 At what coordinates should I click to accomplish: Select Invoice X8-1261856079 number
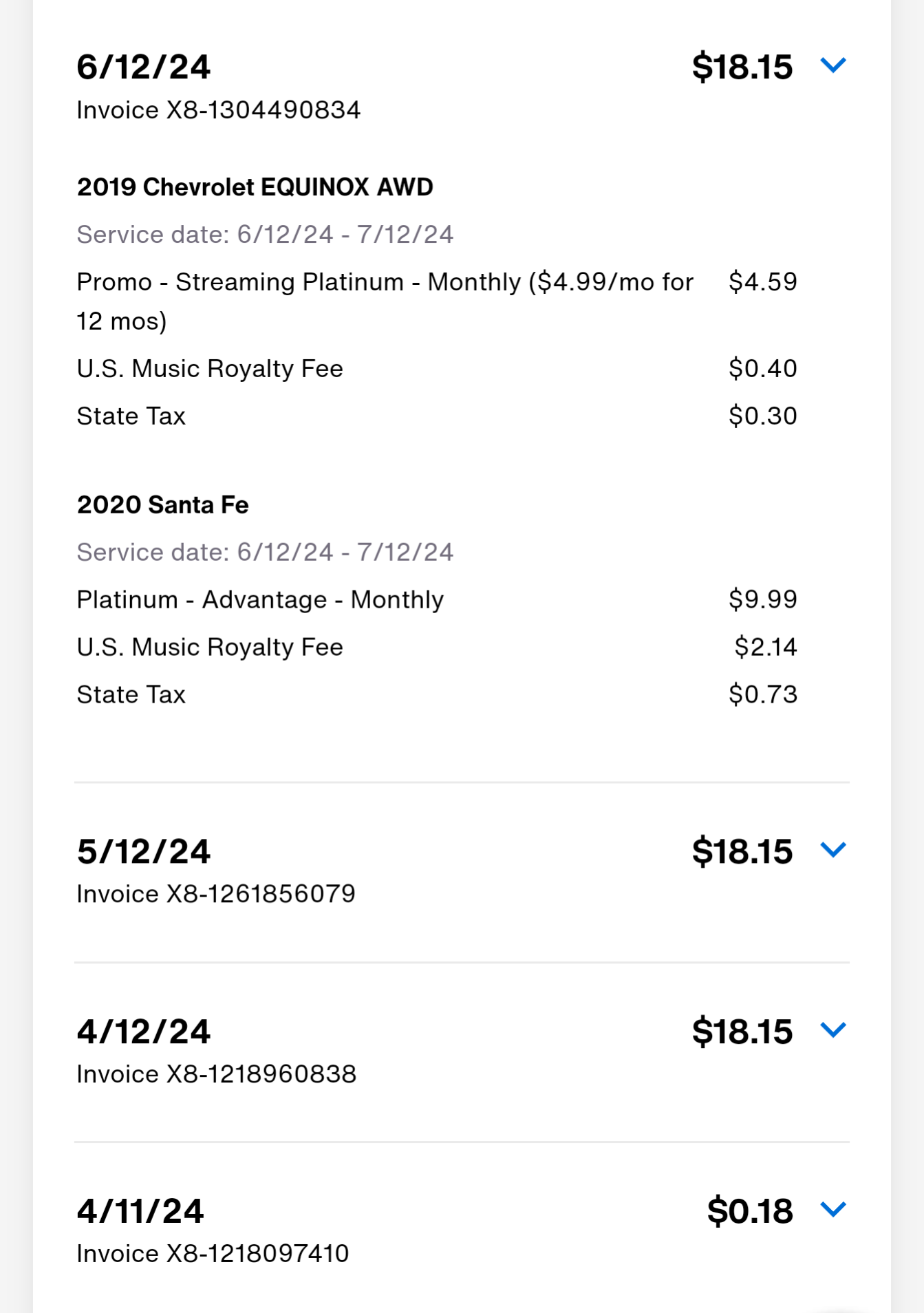click(x=216, y=894)
